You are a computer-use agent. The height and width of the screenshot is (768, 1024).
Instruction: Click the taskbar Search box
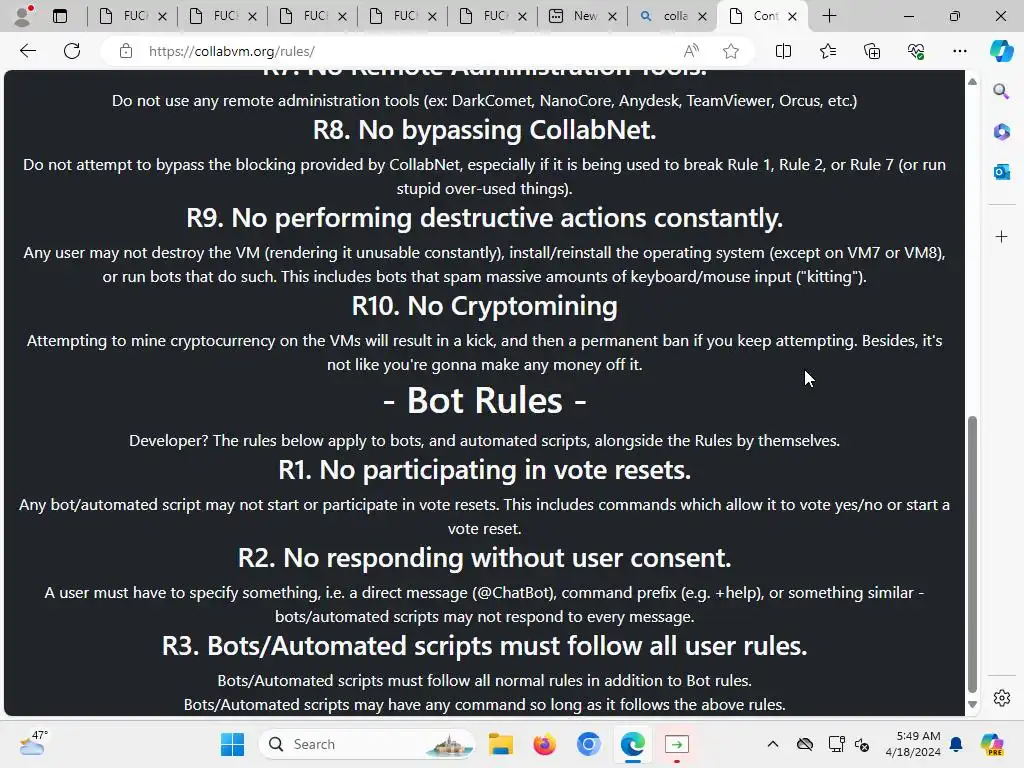pyautogui.click(x=368, y=744)
